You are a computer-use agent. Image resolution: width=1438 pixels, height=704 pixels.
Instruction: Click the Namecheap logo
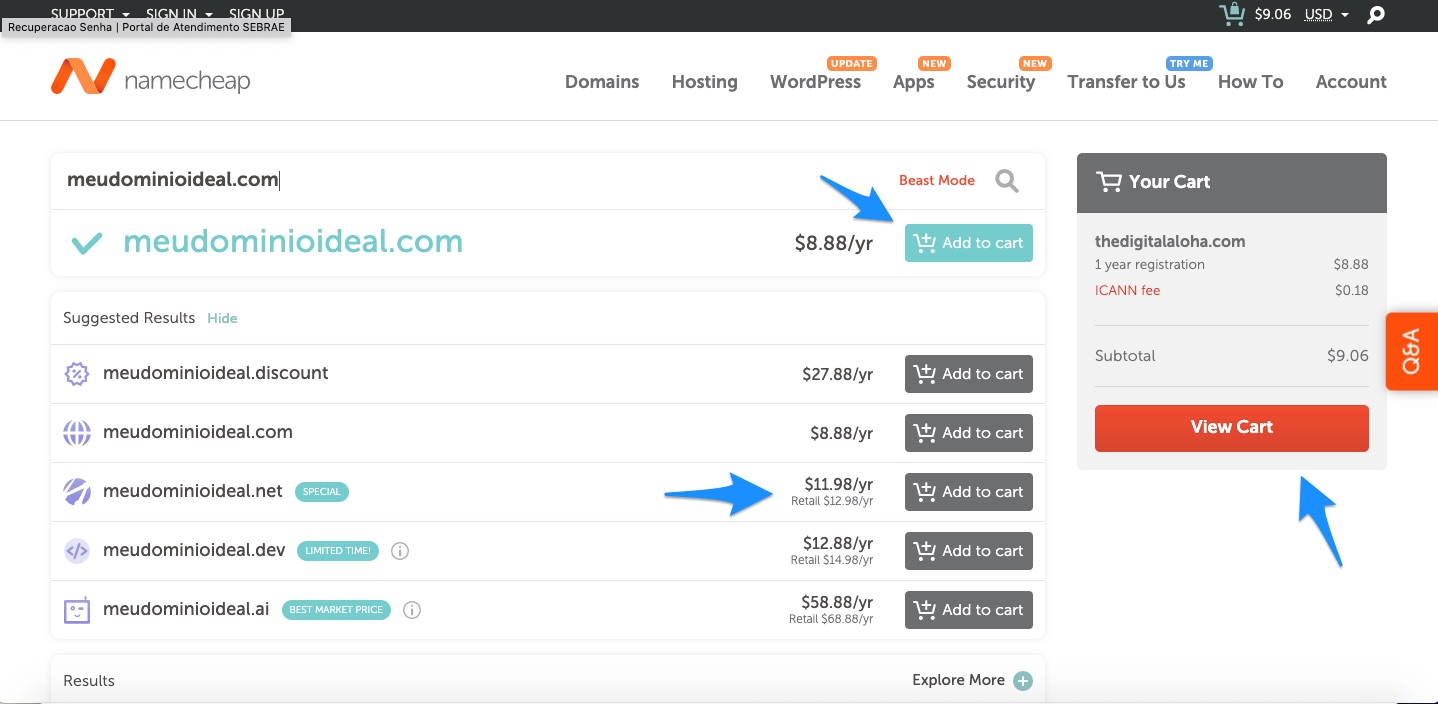point(150,77)
